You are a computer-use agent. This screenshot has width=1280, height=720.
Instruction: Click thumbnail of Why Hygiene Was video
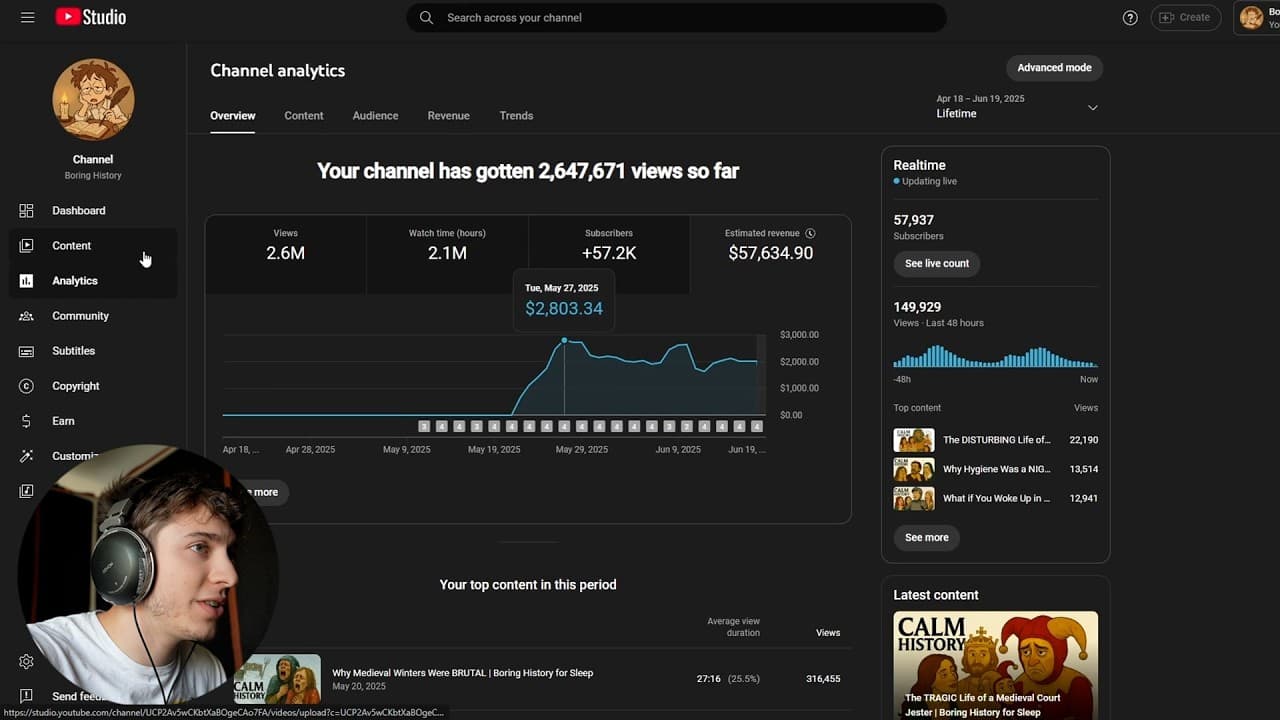914,469
